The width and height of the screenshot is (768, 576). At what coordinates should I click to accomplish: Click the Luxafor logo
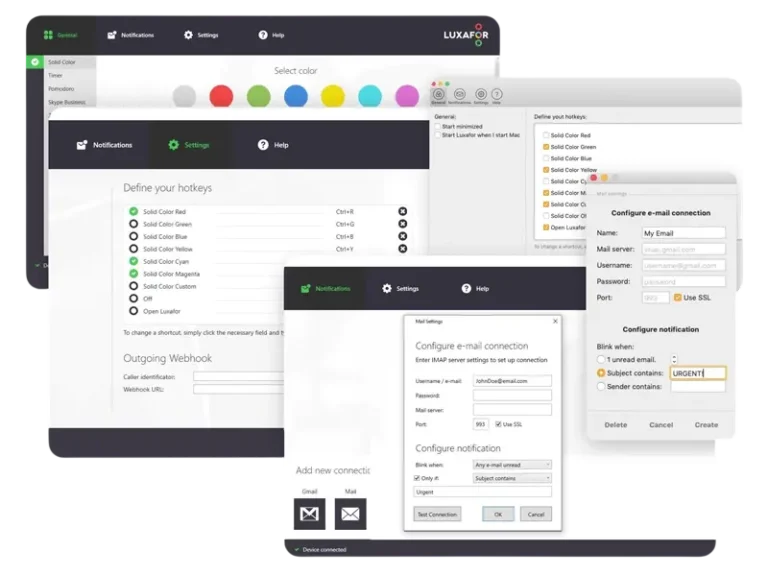click(467, 35)
